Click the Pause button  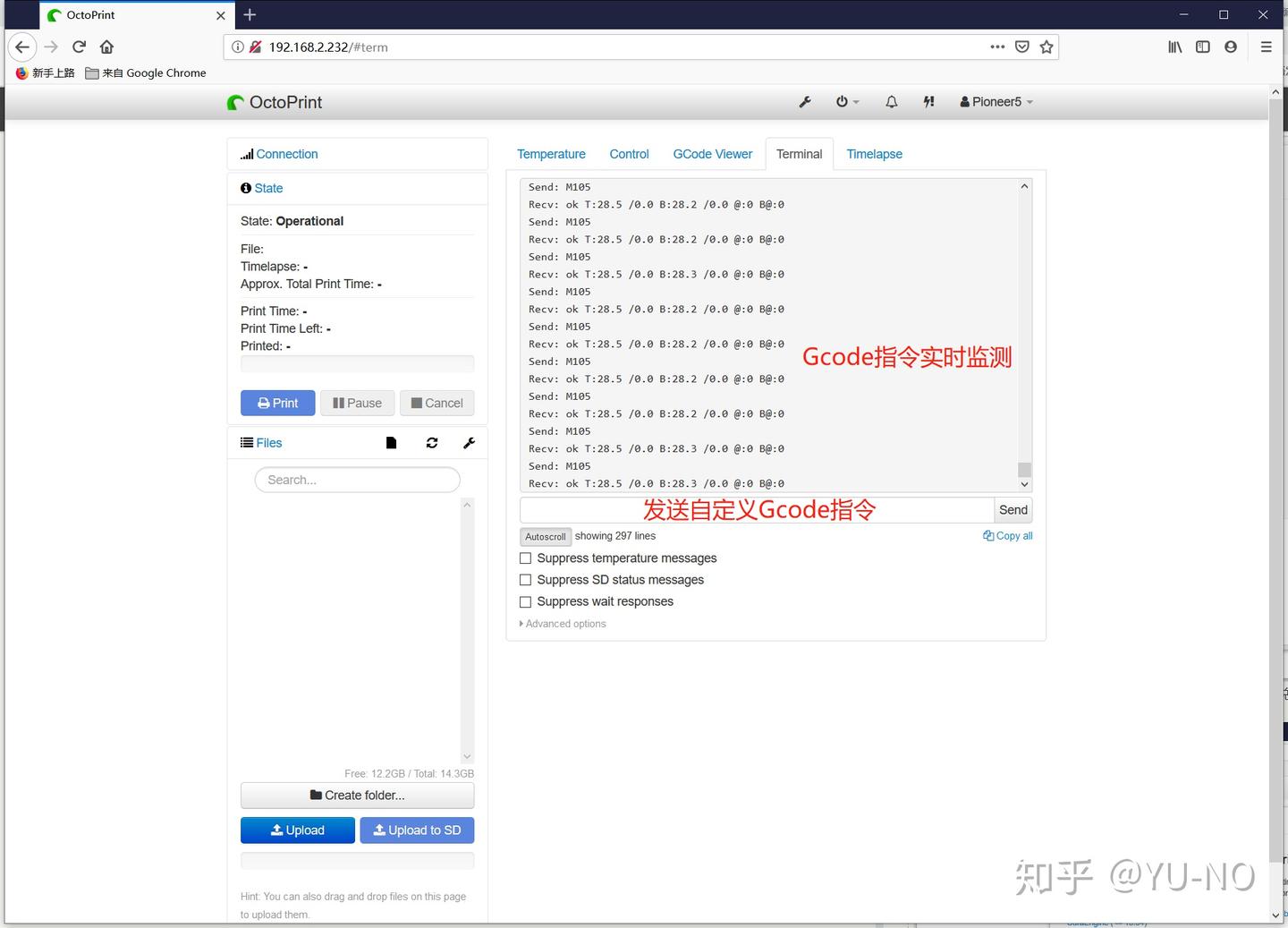pos(357,403)
